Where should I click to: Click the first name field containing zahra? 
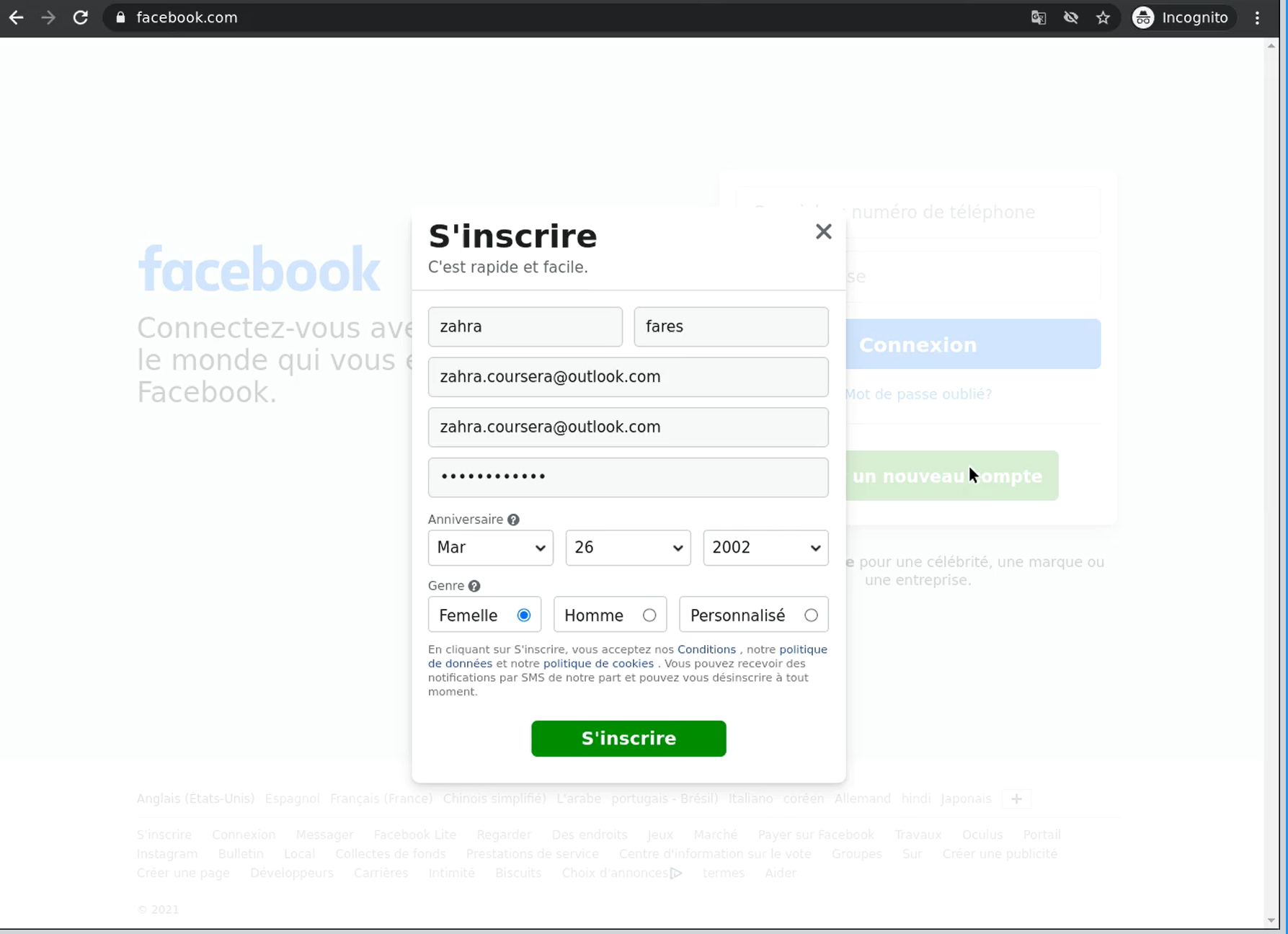tap(525, 326)
